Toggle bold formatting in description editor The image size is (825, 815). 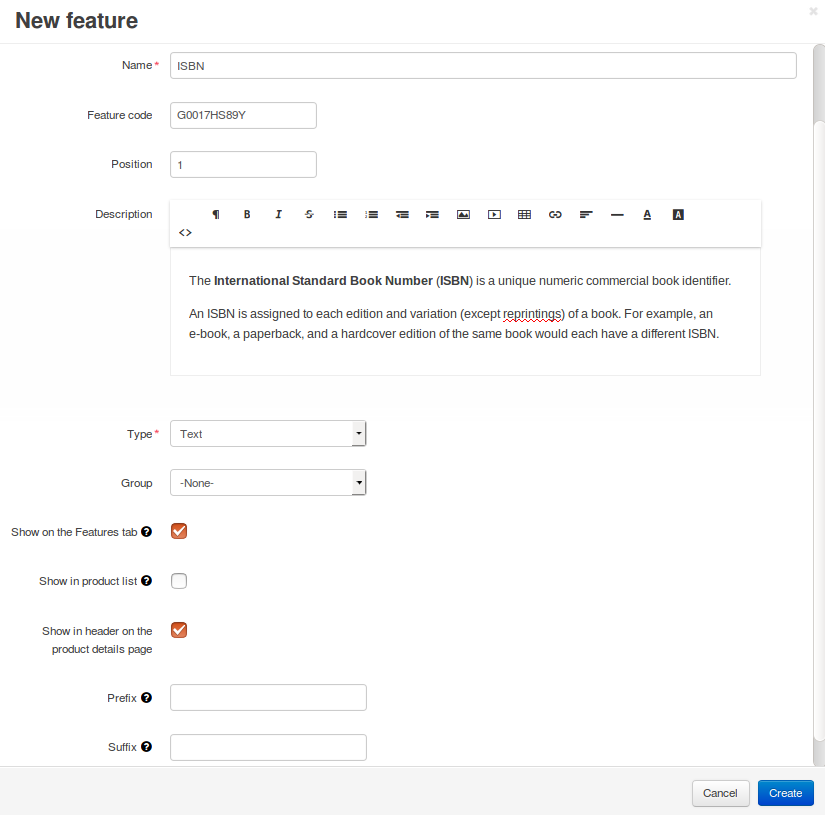pyautogui.click(x=247, y=214)
